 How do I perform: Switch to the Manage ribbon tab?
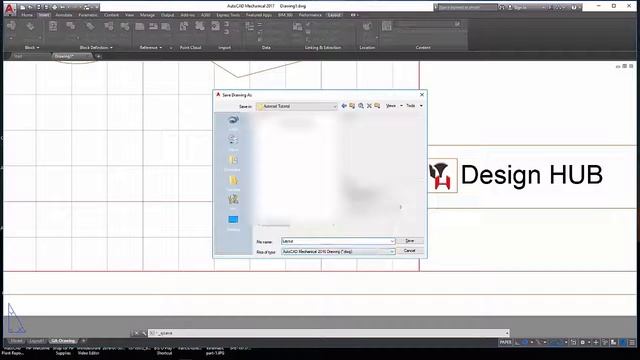[147, 15]
